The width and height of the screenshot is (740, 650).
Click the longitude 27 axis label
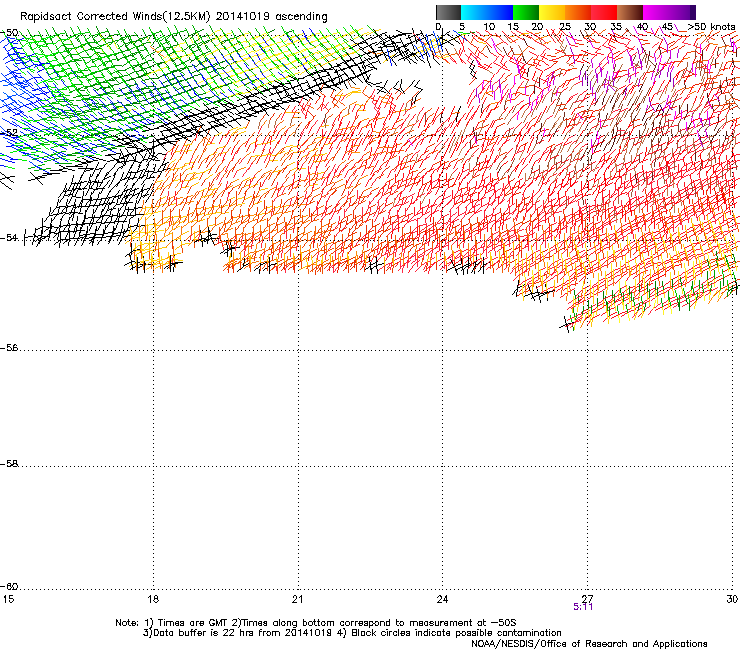click(x=587, y=599)
